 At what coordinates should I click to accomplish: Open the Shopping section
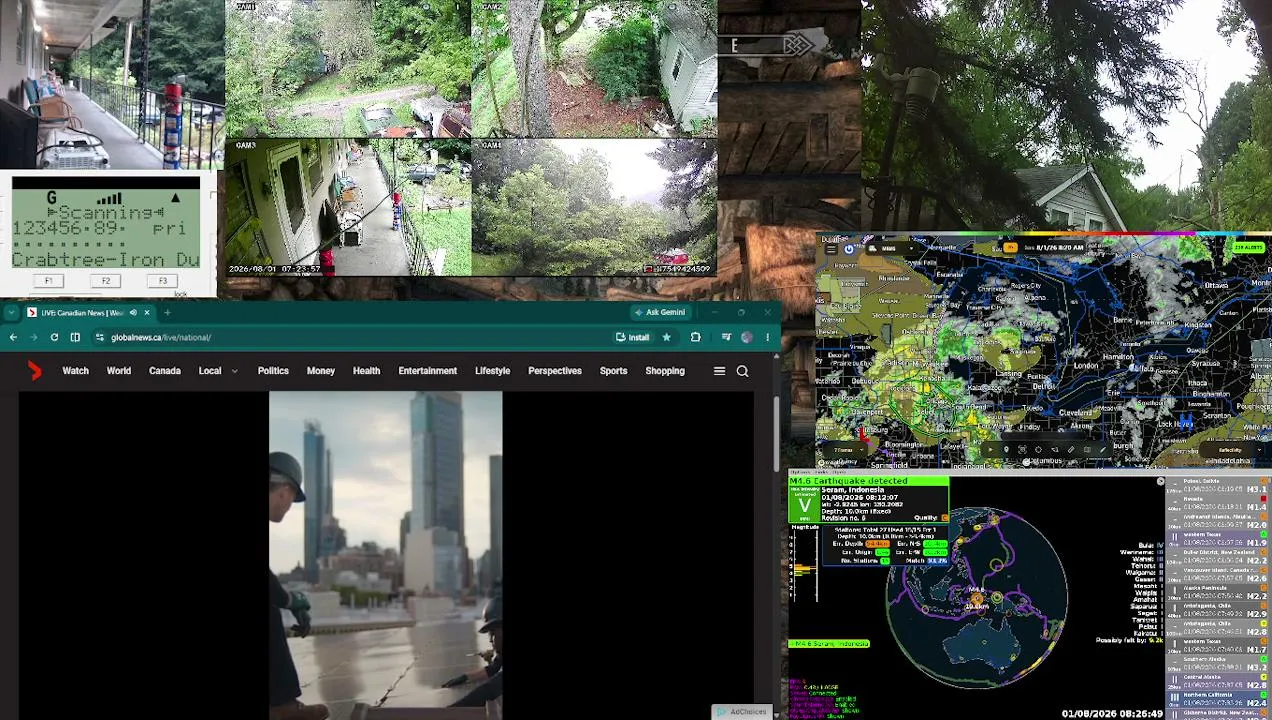tap(665, 371)
